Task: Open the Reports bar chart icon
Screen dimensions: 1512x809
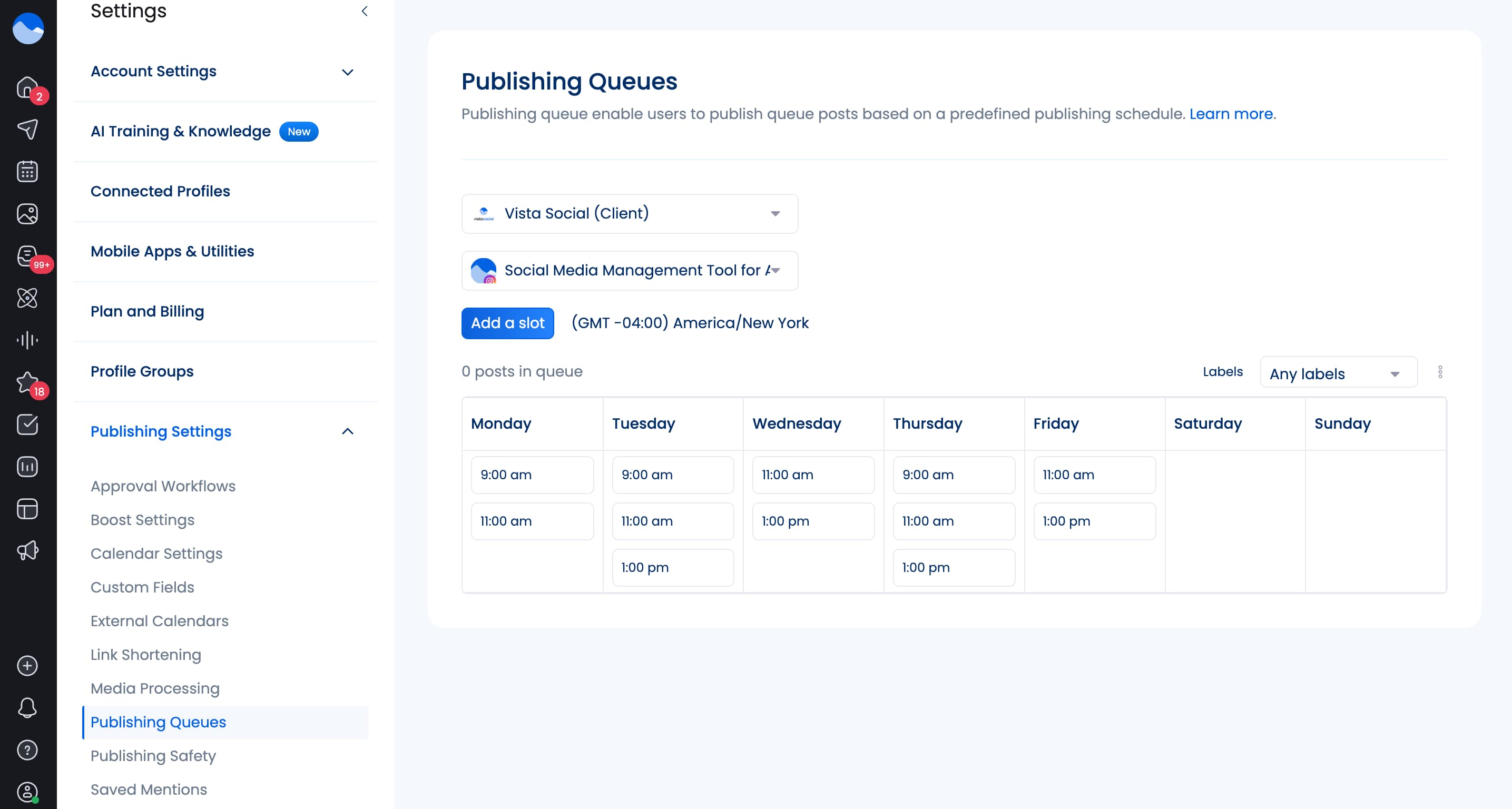Action: coord(27,466)
